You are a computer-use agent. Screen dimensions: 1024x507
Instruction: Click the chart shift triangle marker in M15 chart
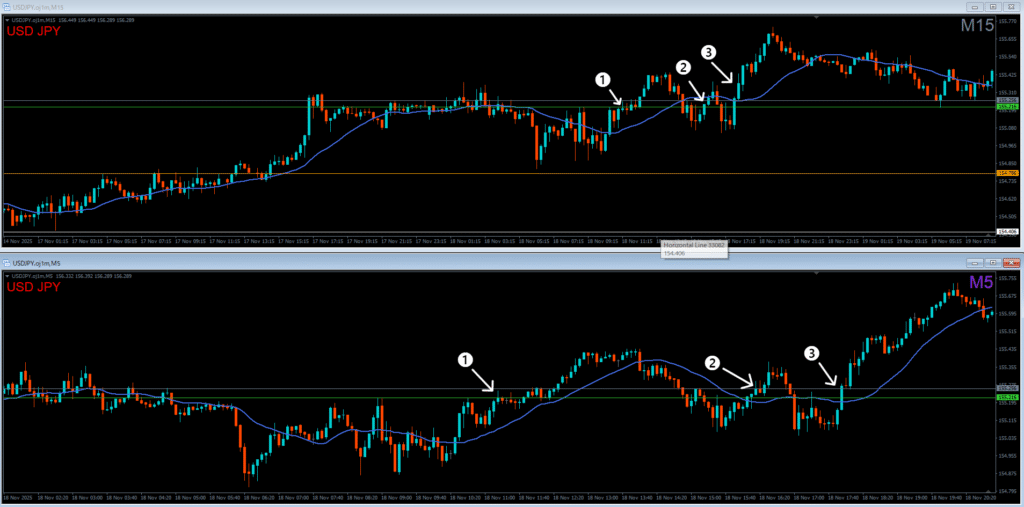coord(816,17)
